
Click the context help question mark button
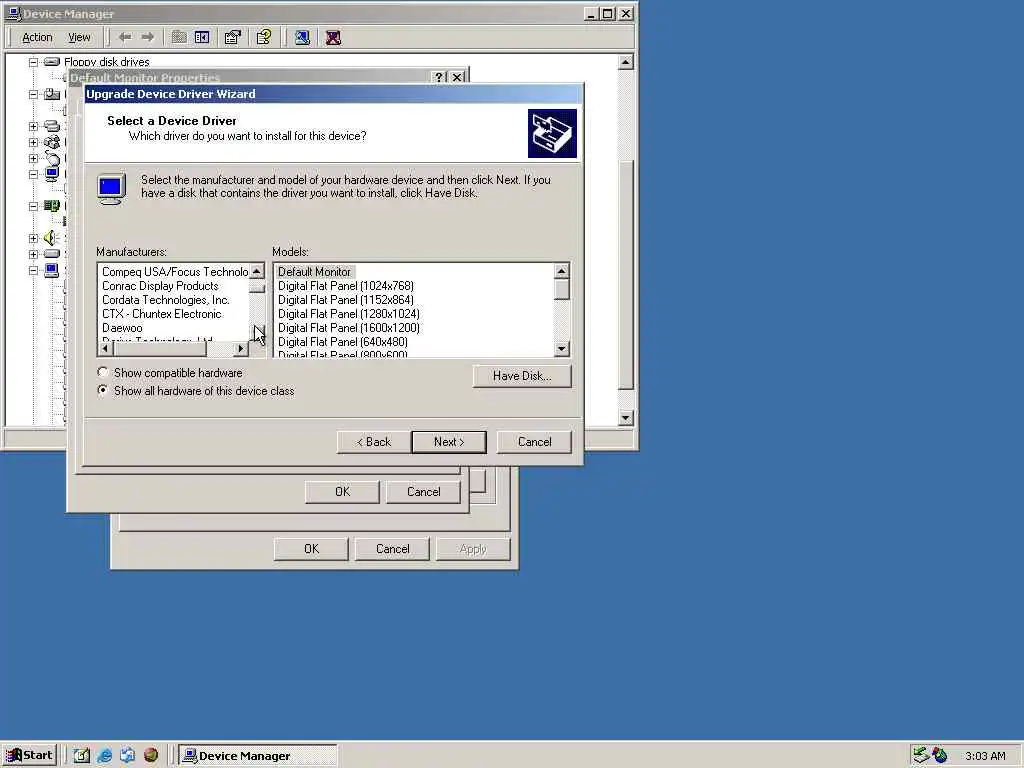click(440, 77)
